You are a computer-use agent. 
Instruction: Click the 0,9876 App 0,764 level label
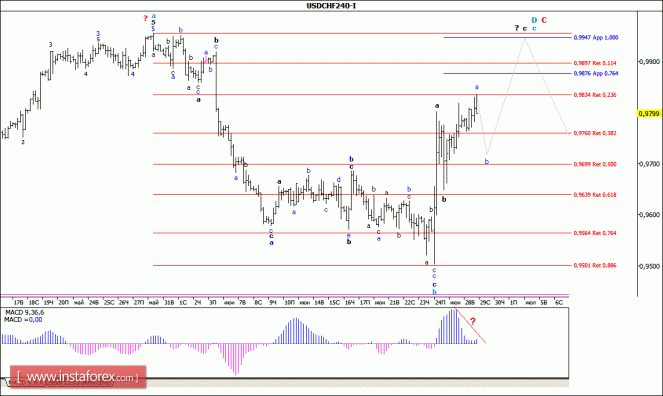tap(596, 74)
